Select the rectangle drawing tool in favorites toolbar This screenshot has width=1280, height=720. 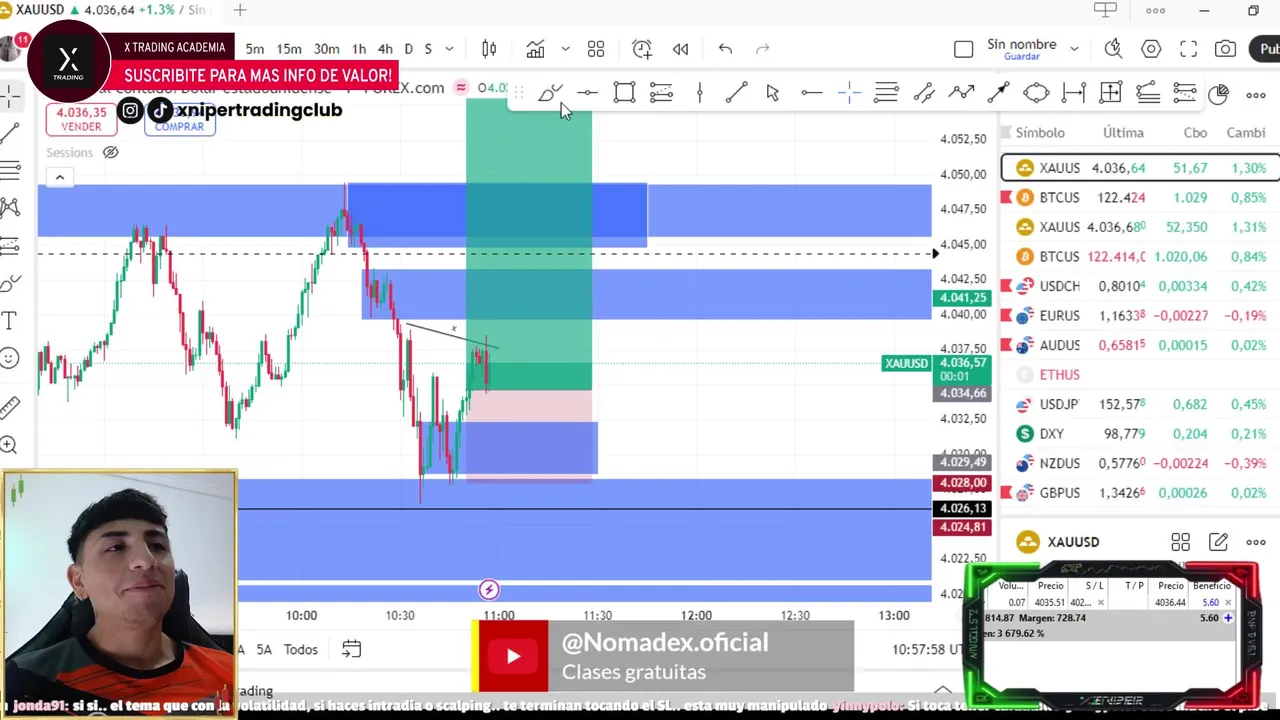(624, 93)
